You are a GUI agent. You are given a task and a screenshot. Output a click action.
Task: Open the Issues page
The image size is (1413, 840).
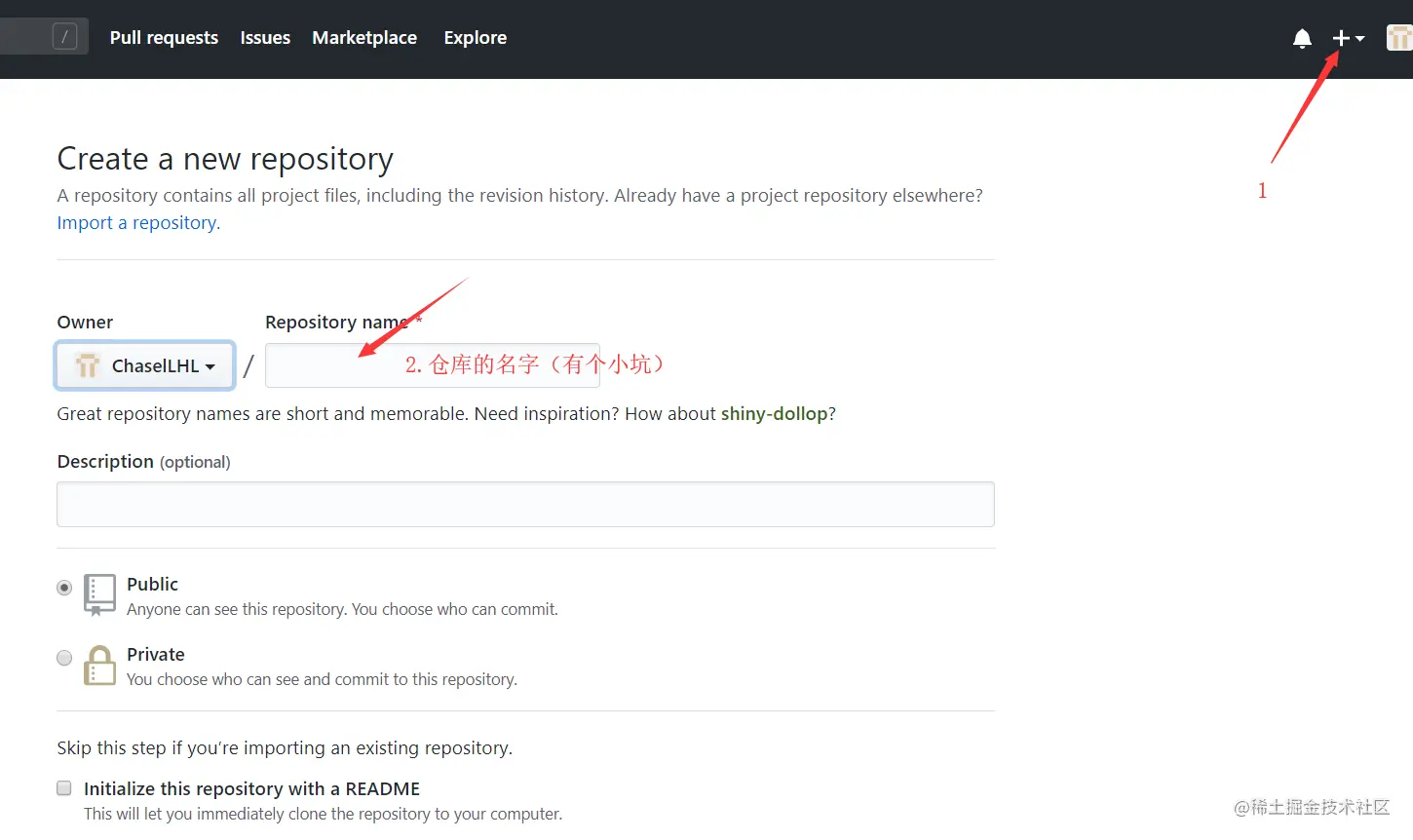[x=265, y=38]
